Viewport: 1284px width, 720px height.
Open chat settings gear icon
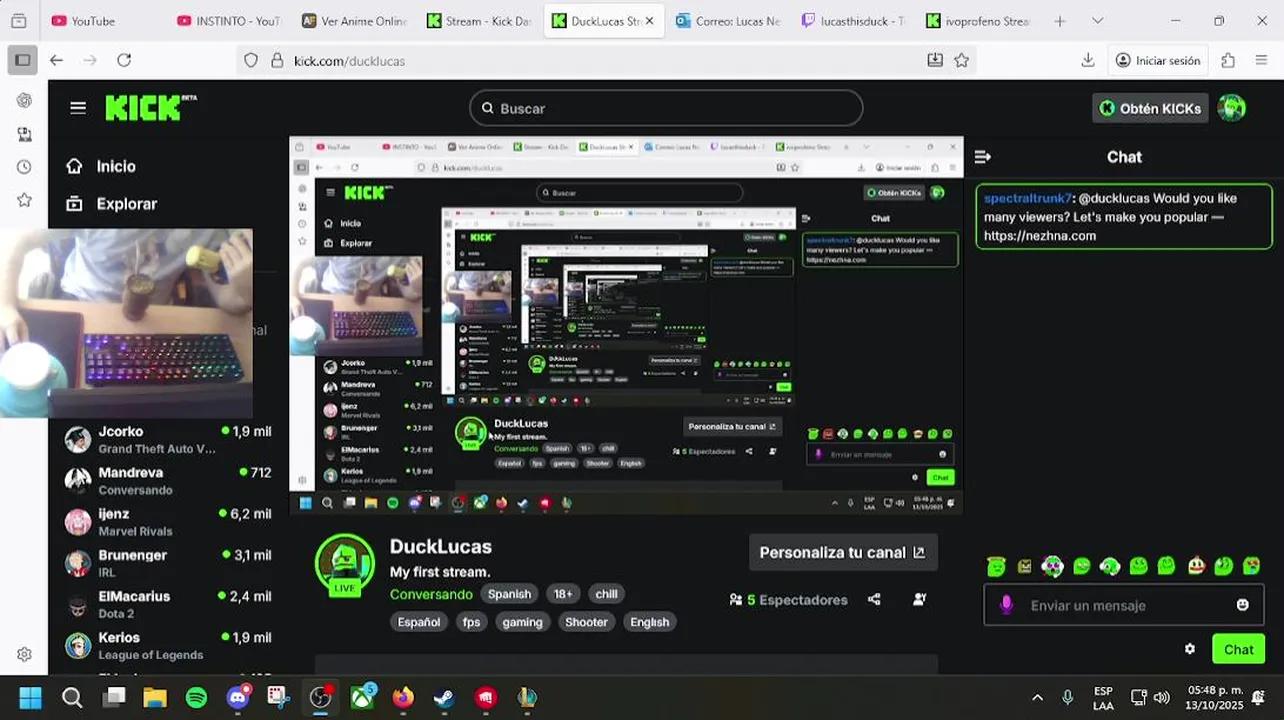(1189, 649)
